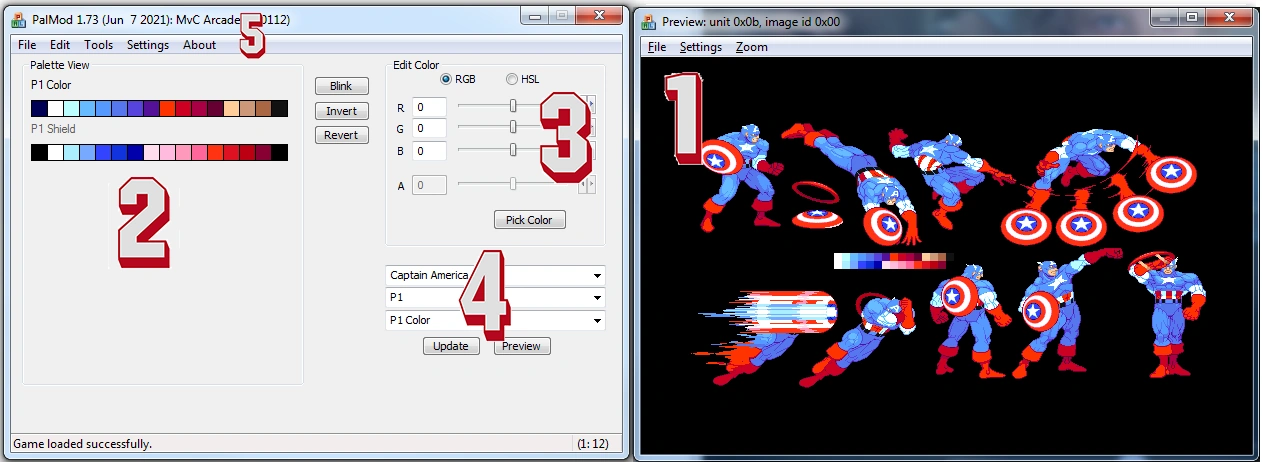This screenshot has width=1262, height=462.
Task: Open File menu in Preview window
Action: pyautogui.click(x=657, y=47)
